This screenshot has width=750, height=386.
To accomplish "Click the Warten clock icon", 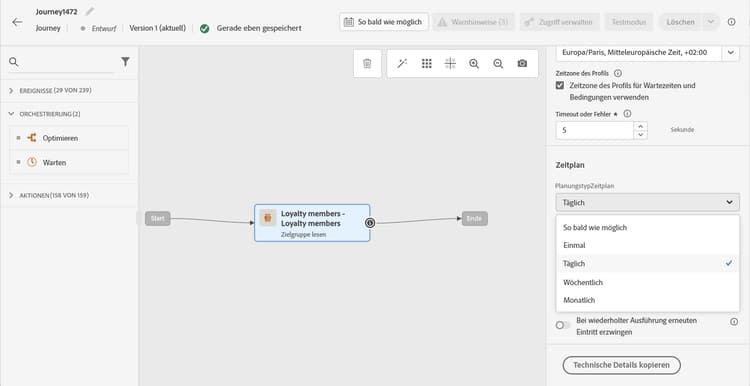I will click(32, 162).
